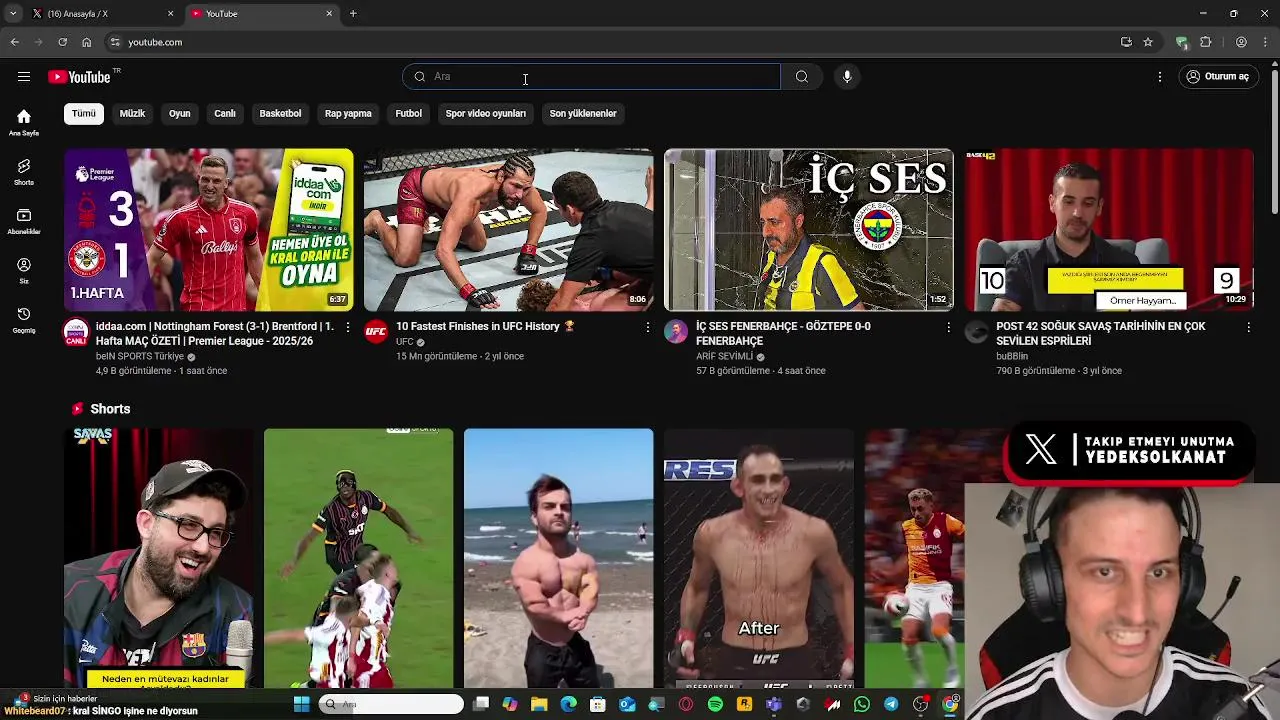
Task: Open options menu for UFC Fastest Finishes video
Action: tap(648, 327)
